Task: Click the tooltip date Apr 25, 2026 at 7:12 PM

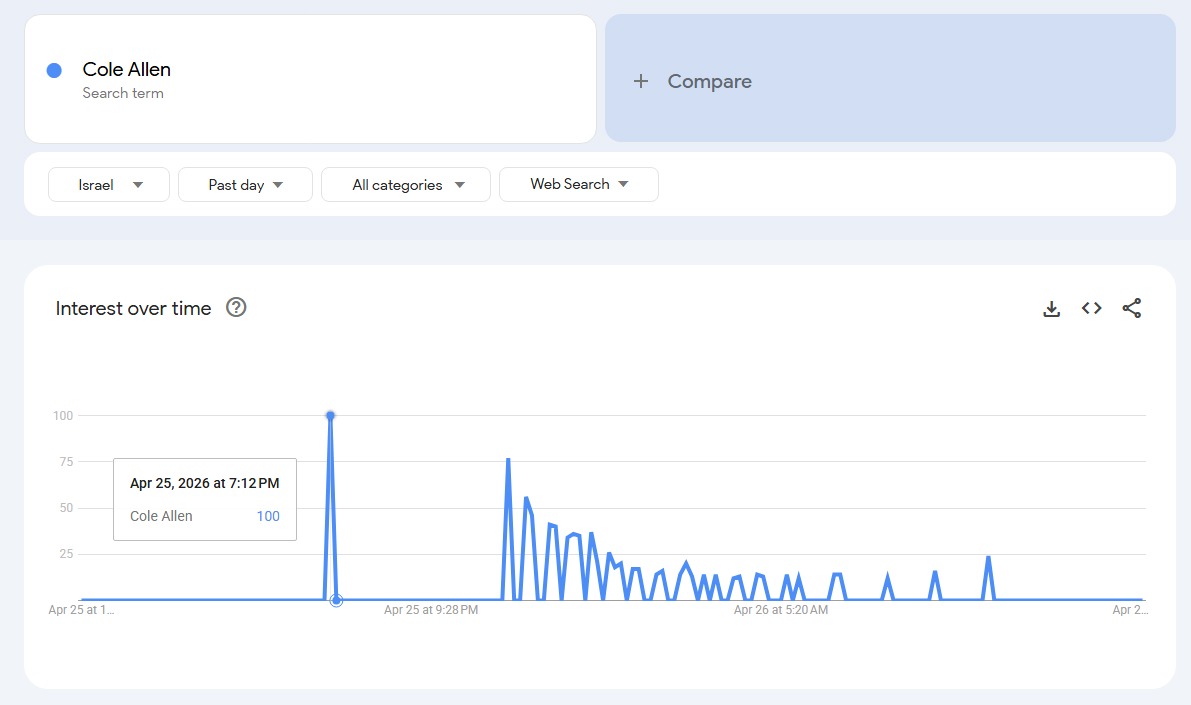Action: [204, 483]
